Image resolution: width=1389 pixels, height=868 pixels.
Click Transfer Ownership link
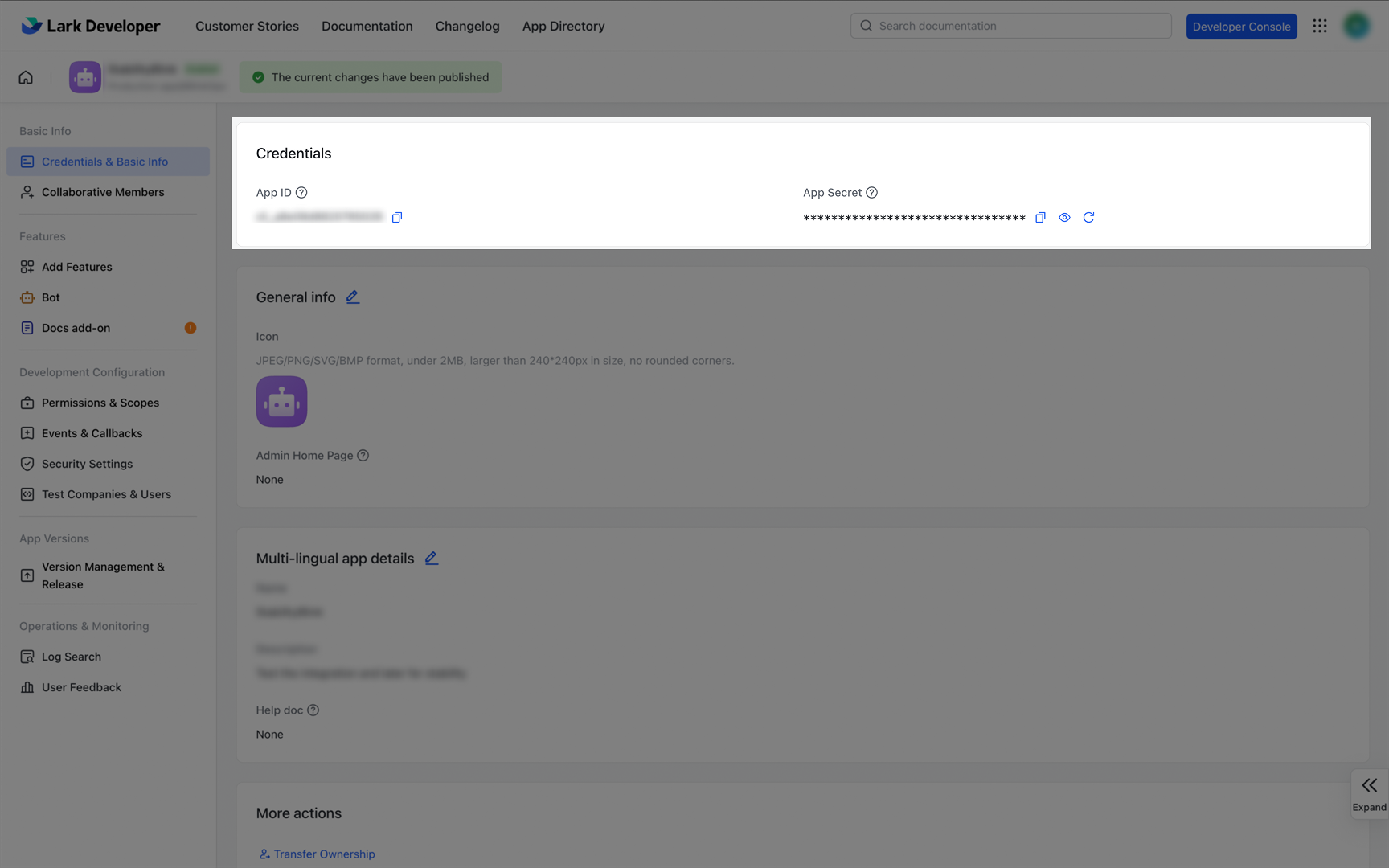coord(318,854)
